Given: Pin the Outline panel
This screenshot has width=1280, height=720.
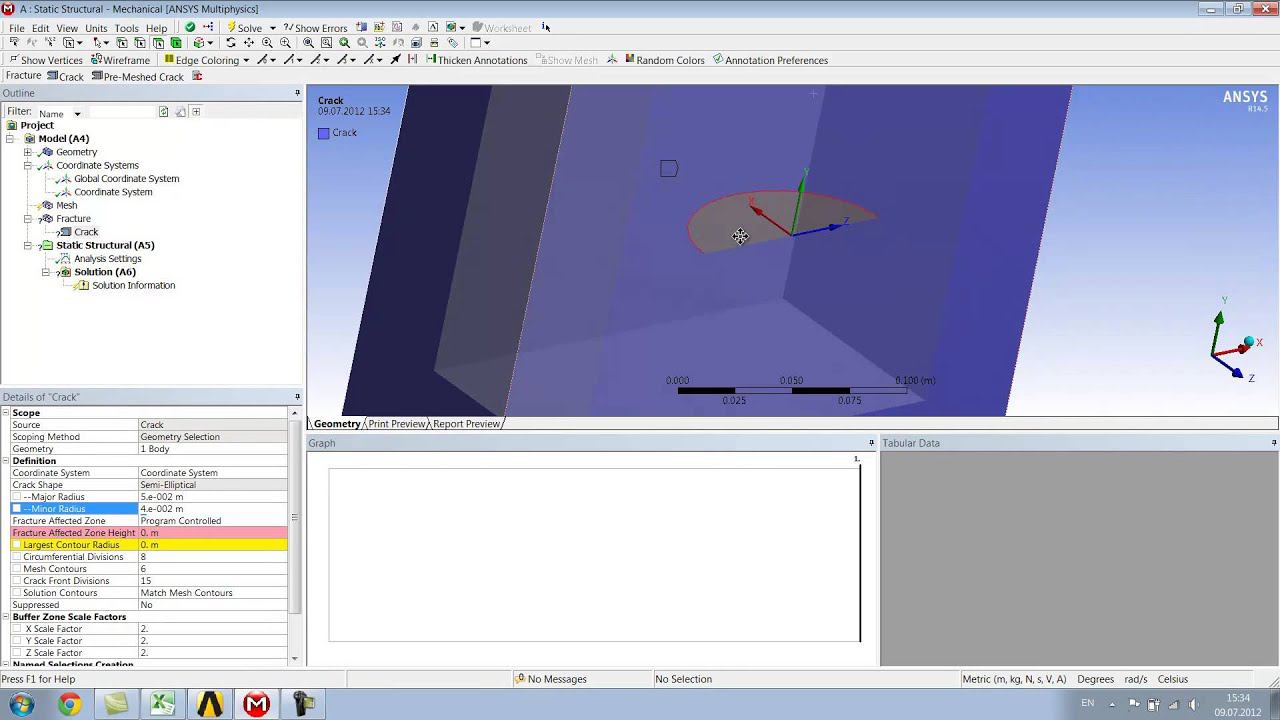Looking at the screenshot, I should (297, 93).
